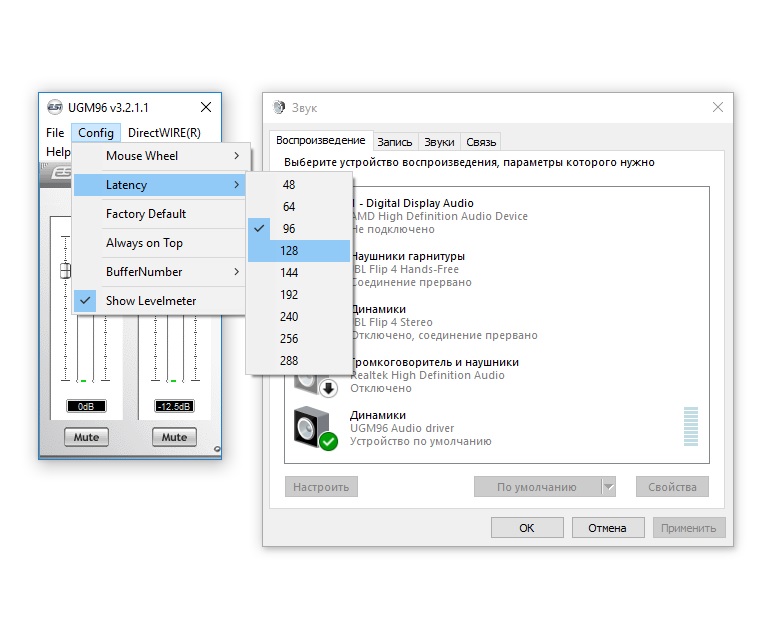
Task: Open Свойства of the selected device
Action: pyautogui.click(x=672, y=487)
